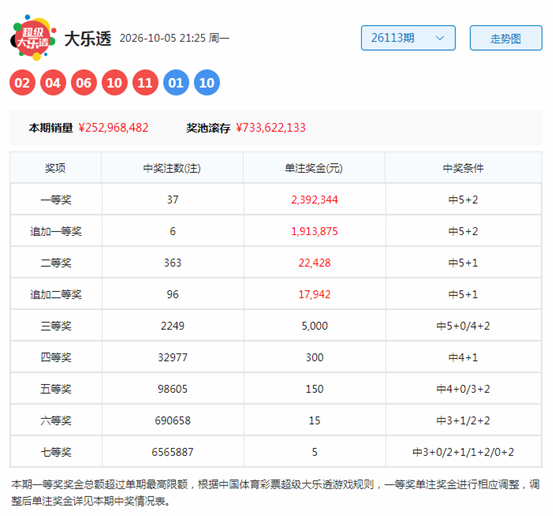This screenshot has width=553, height=516.
Task: Click red ball 06
Action: pos(84,83)
